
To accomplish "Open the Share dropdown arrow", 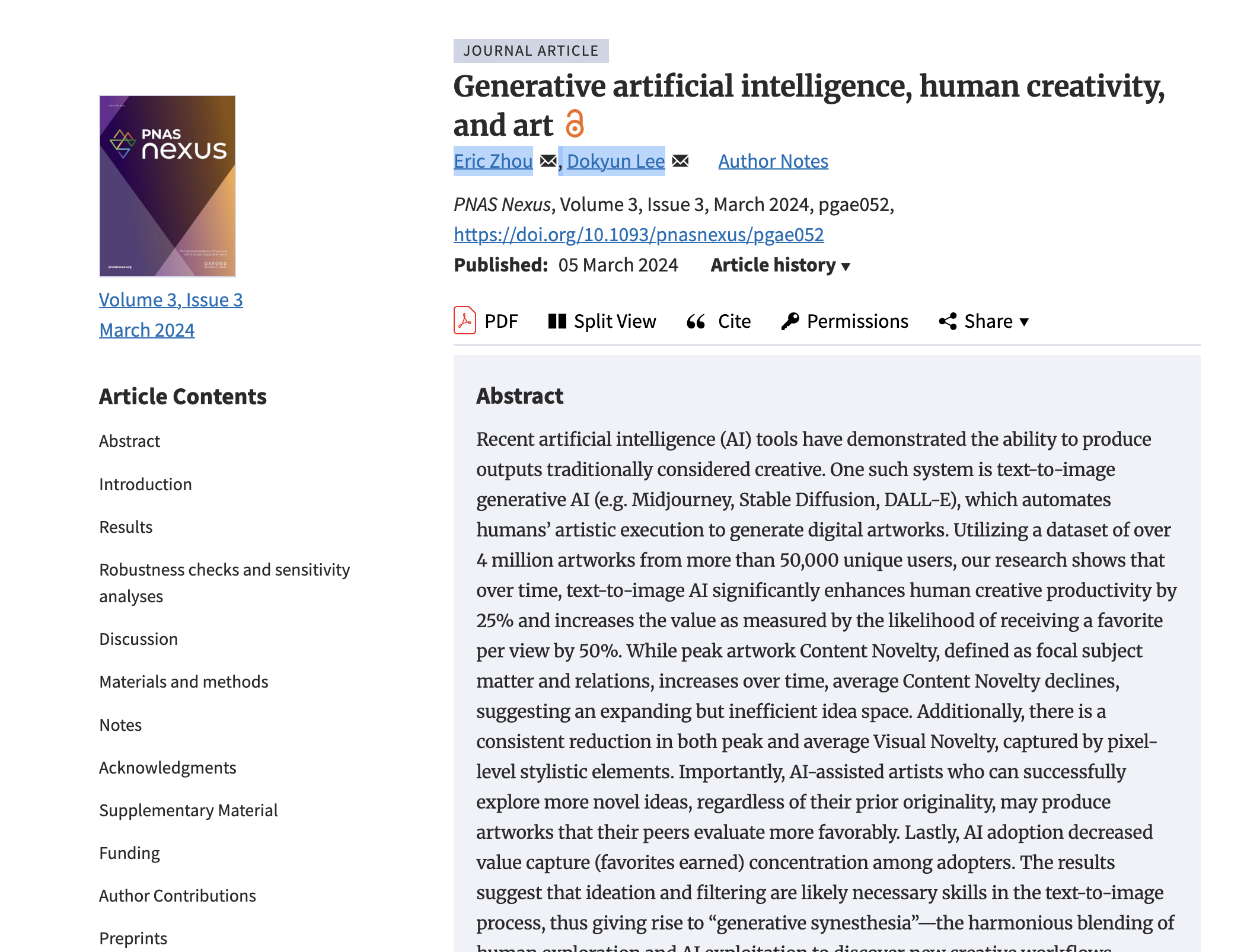I will point(1024,322).
